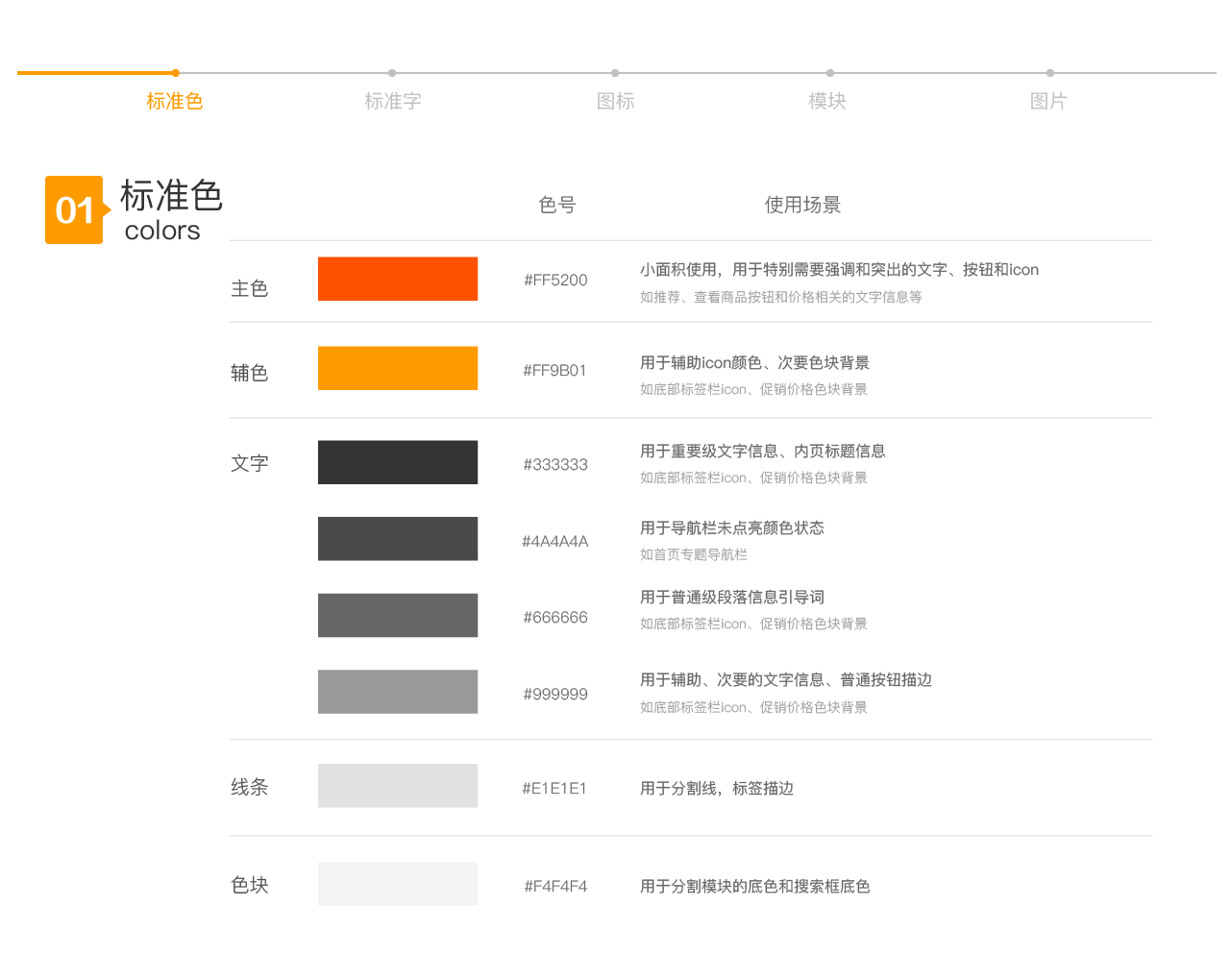Click the 标准色 section heading
1231x980 pixels.
click(x=171, y=195)
